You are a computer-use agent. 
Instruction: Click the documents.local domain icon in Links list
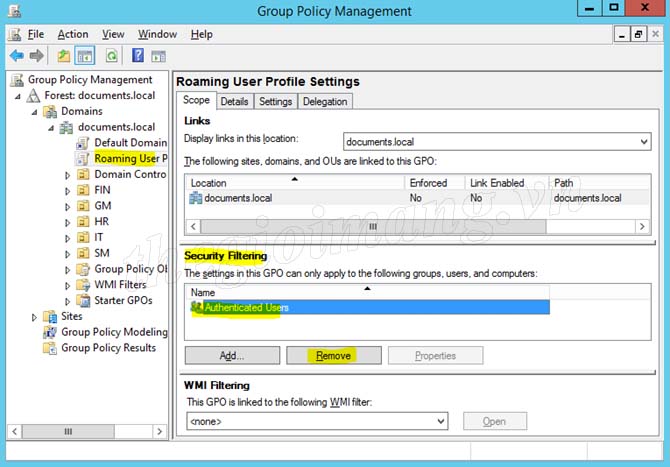(x=196, y=198)
